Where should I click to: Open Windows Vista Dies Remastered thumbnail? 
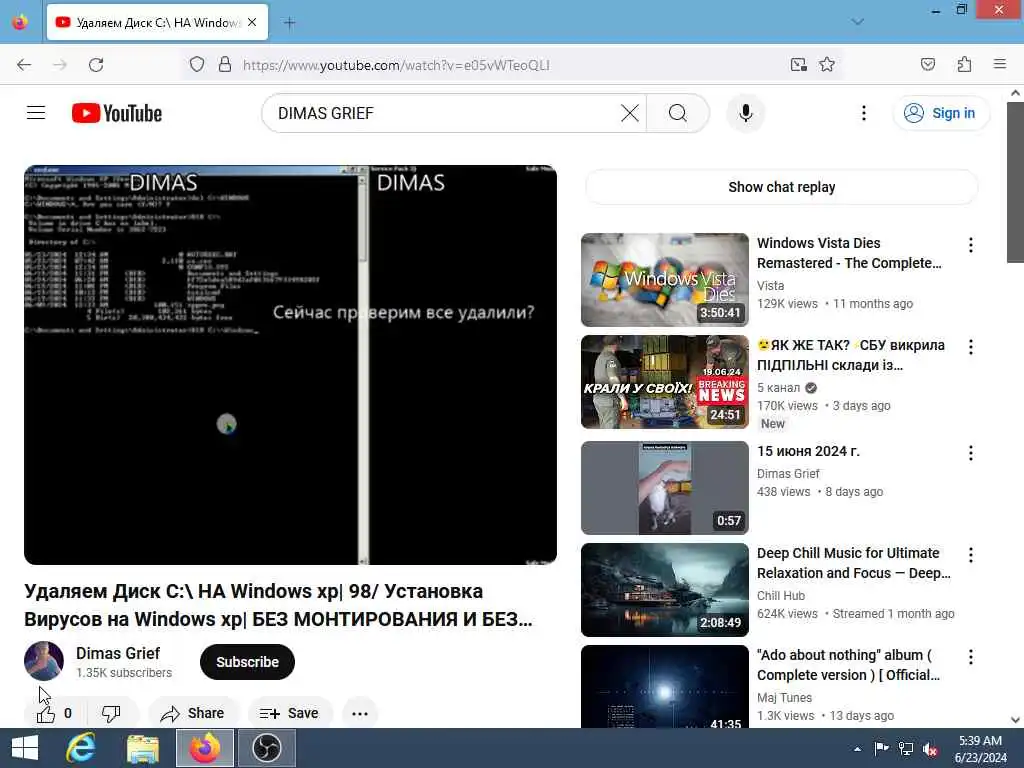pyautogui.click(x=665, y=280)
